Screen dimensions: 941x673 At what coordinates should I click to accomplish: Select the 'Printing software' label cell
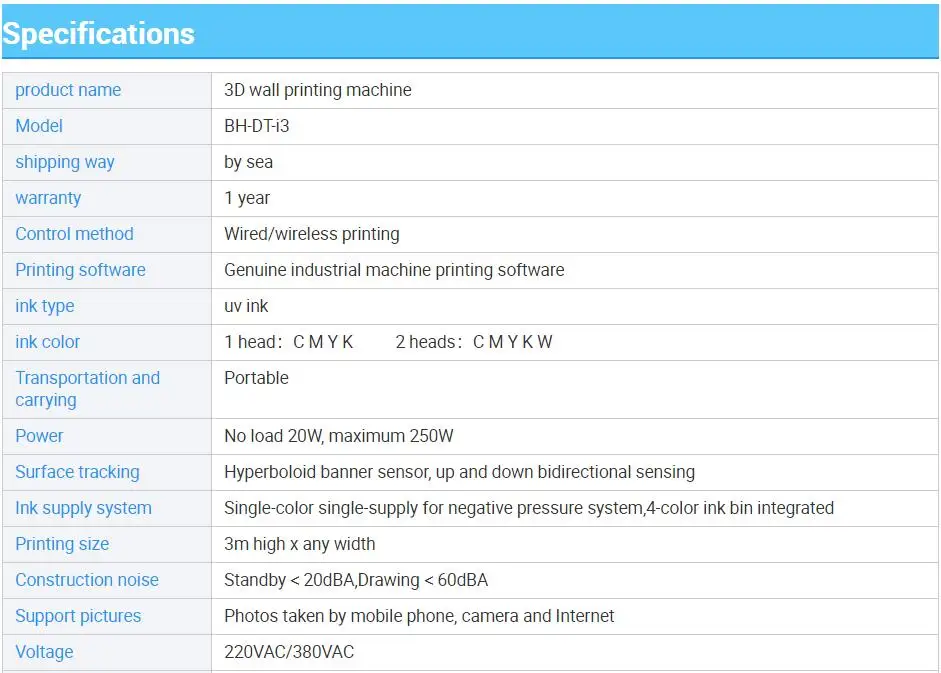click(x=80, y=270)
